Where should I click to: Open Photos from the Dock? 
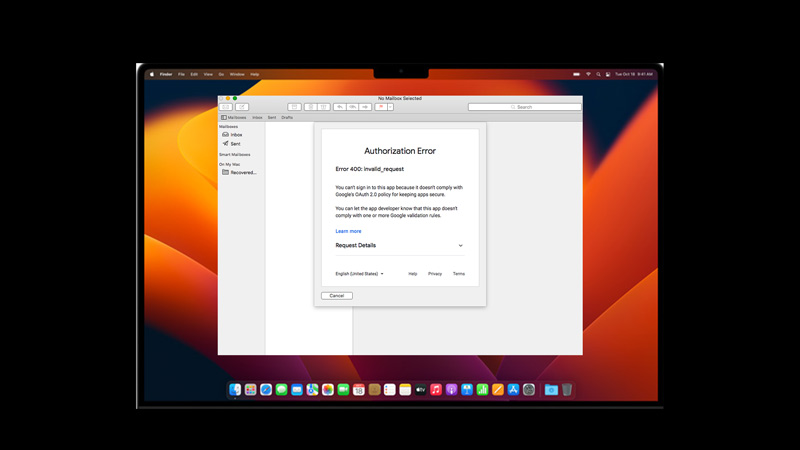(x=328, y=390)
